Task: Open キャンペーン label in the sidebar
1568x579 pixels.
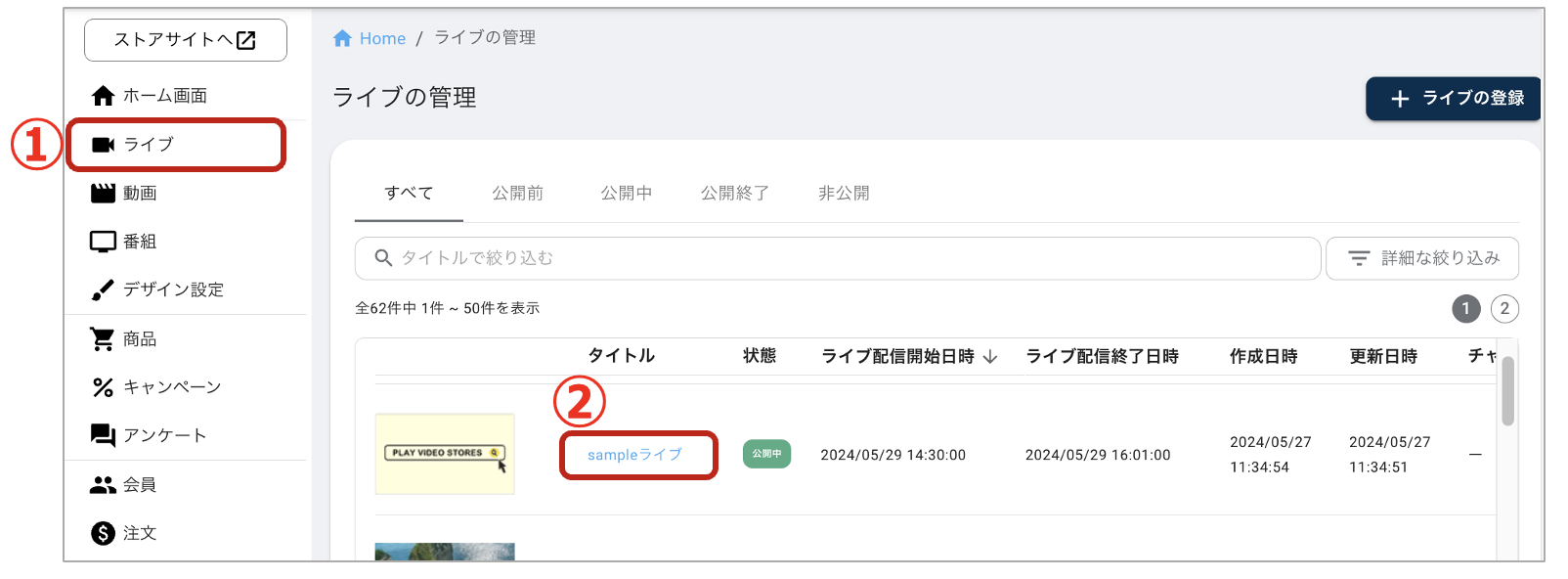Action: coord(172,387)
